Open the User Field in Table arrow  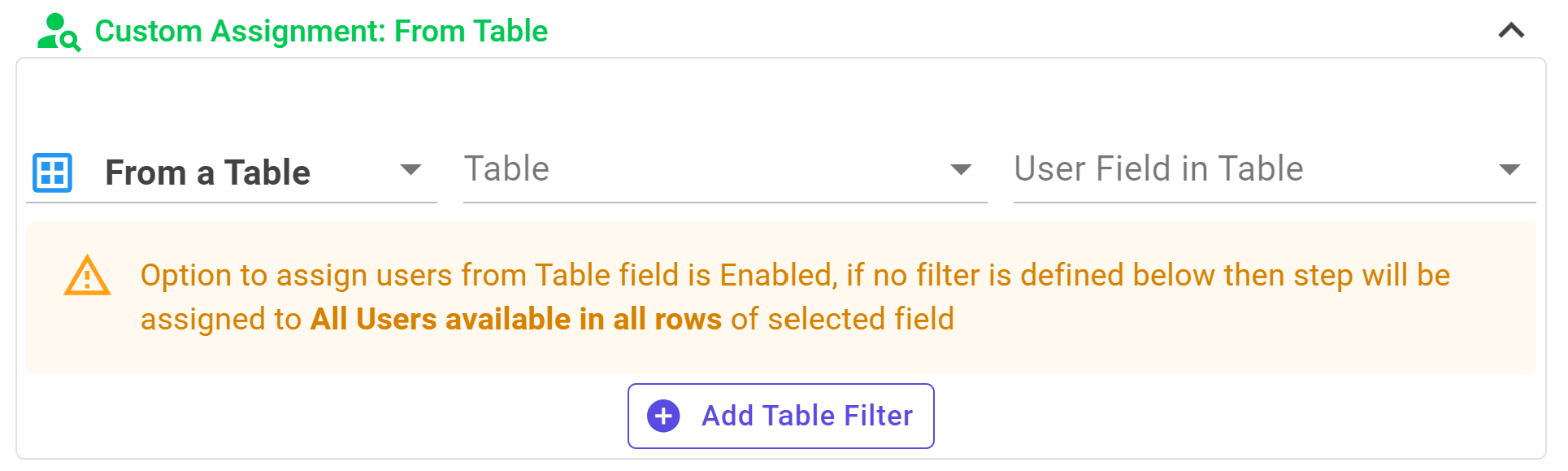pyautogui.click(x=1509, y=169)
